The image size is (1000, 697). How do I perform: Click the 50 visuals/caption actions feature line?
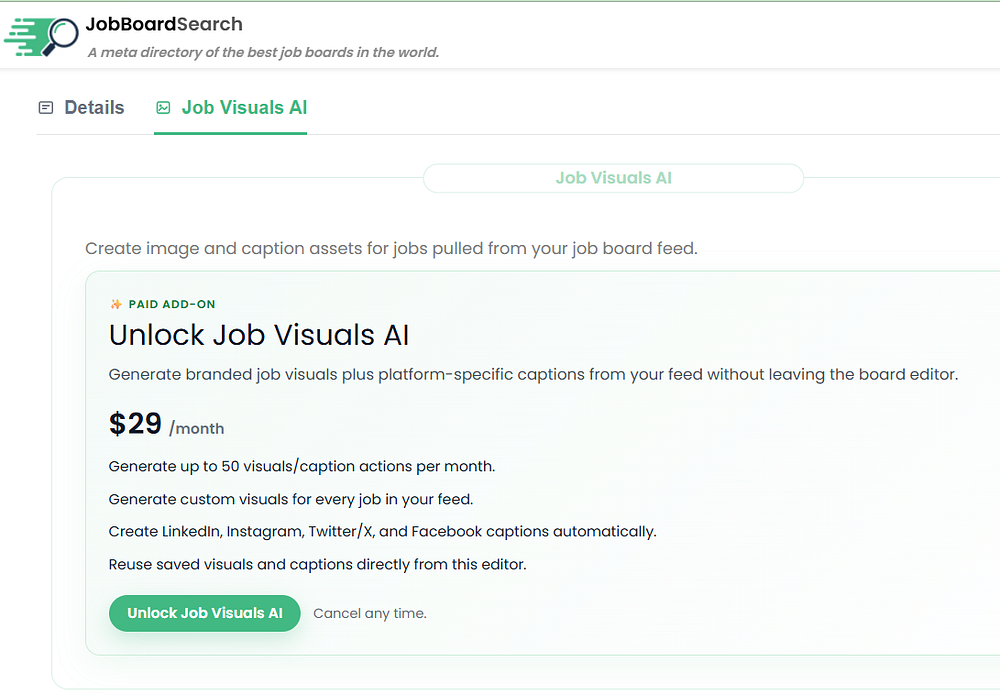coord(302,466)
